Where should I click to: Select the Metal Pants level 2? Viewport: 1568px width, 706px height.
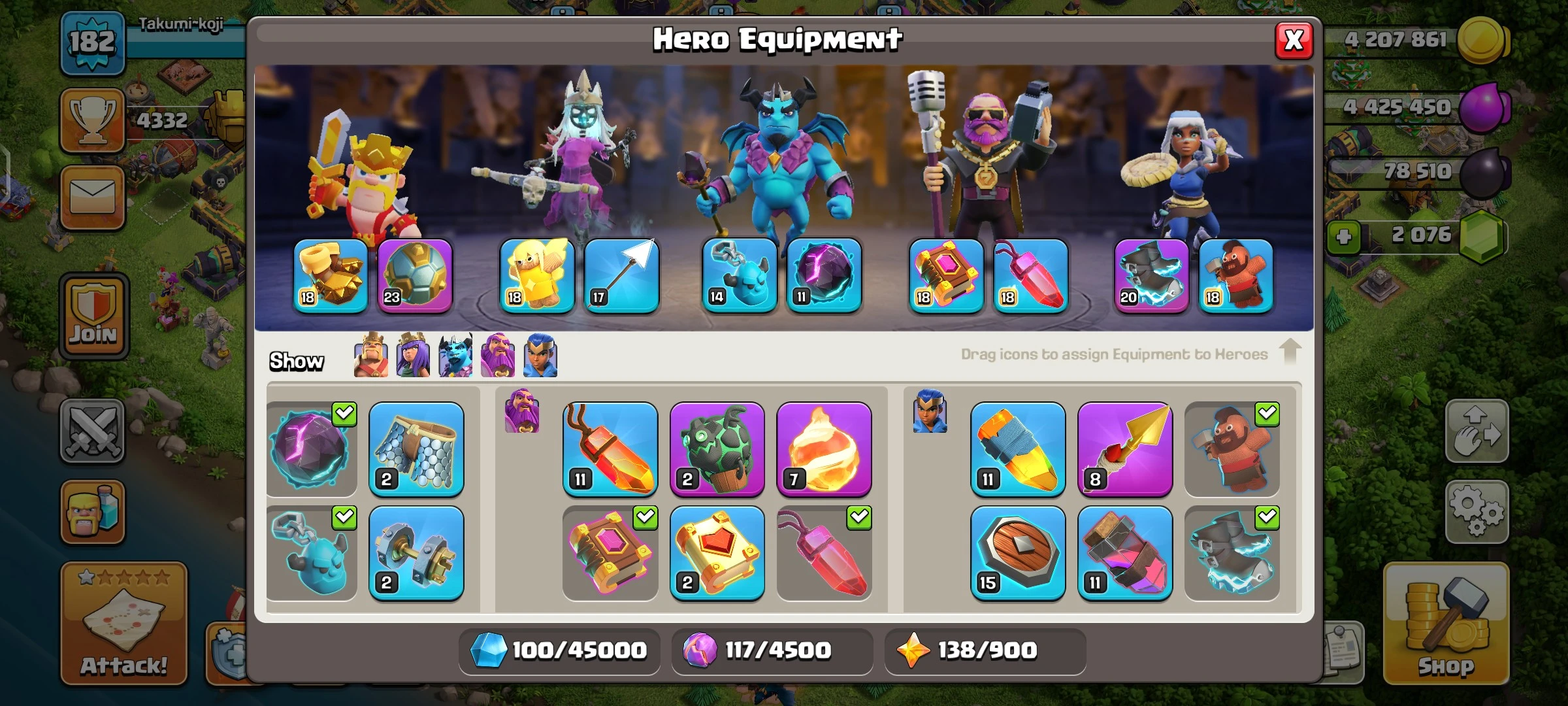(x=416, y=449)
